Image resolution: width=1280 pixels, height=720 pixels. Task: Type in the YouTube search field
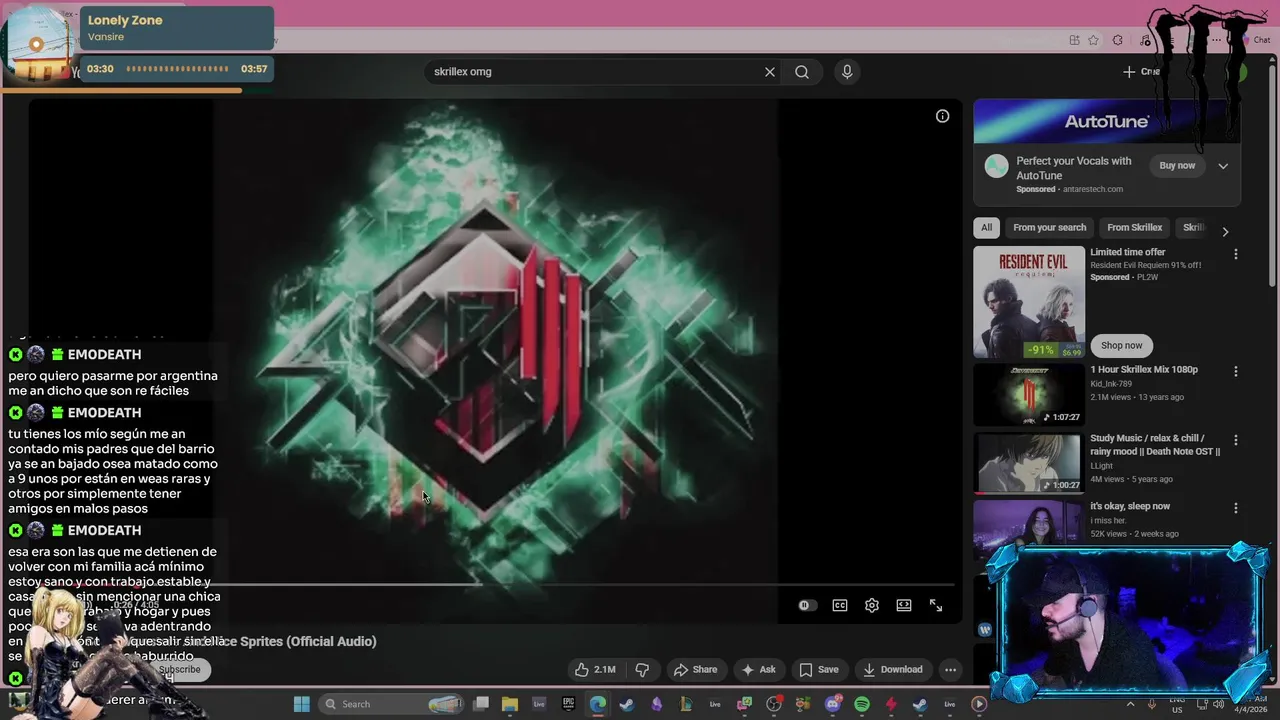(x=595, y=72)
